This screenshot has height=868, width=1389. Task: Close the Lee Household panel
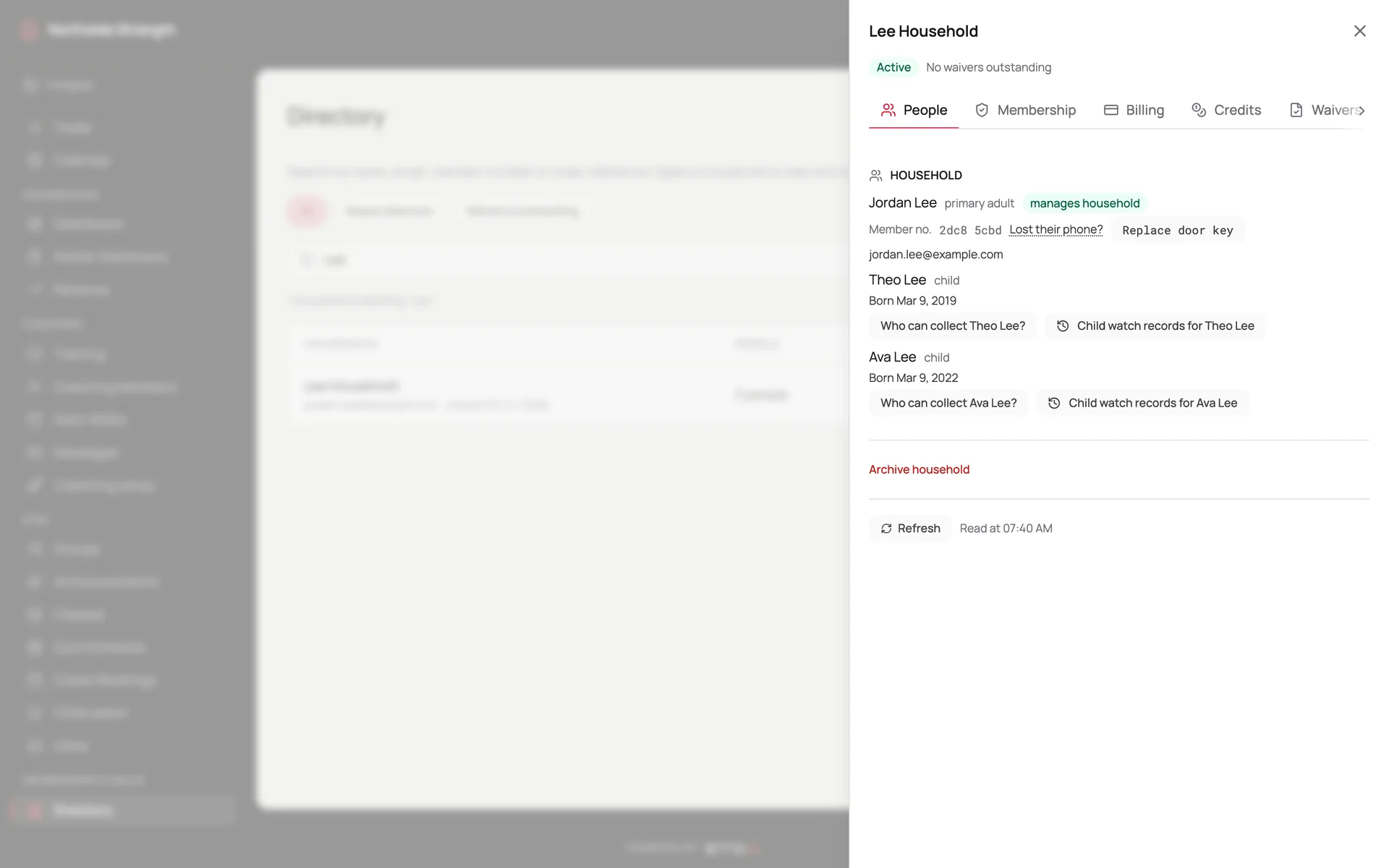click(1359, 31)
